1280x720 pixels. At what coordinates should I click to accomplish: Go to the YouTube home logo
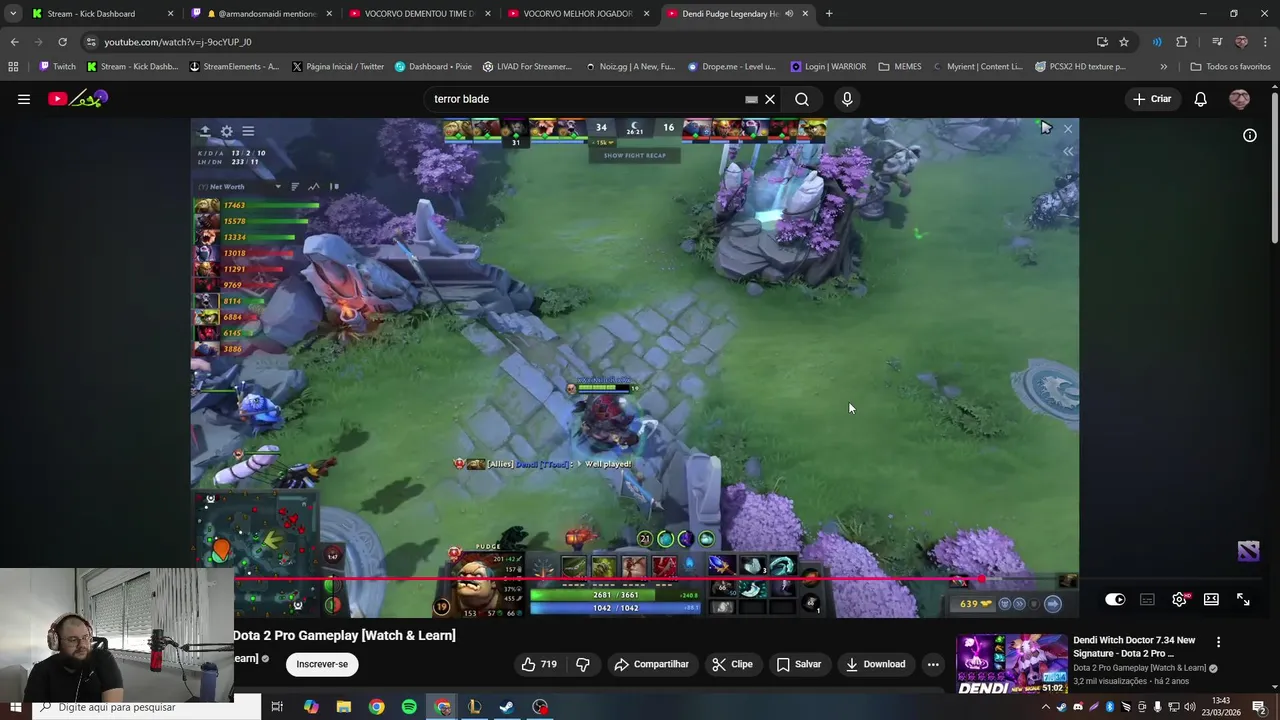(x=77, y=98)
